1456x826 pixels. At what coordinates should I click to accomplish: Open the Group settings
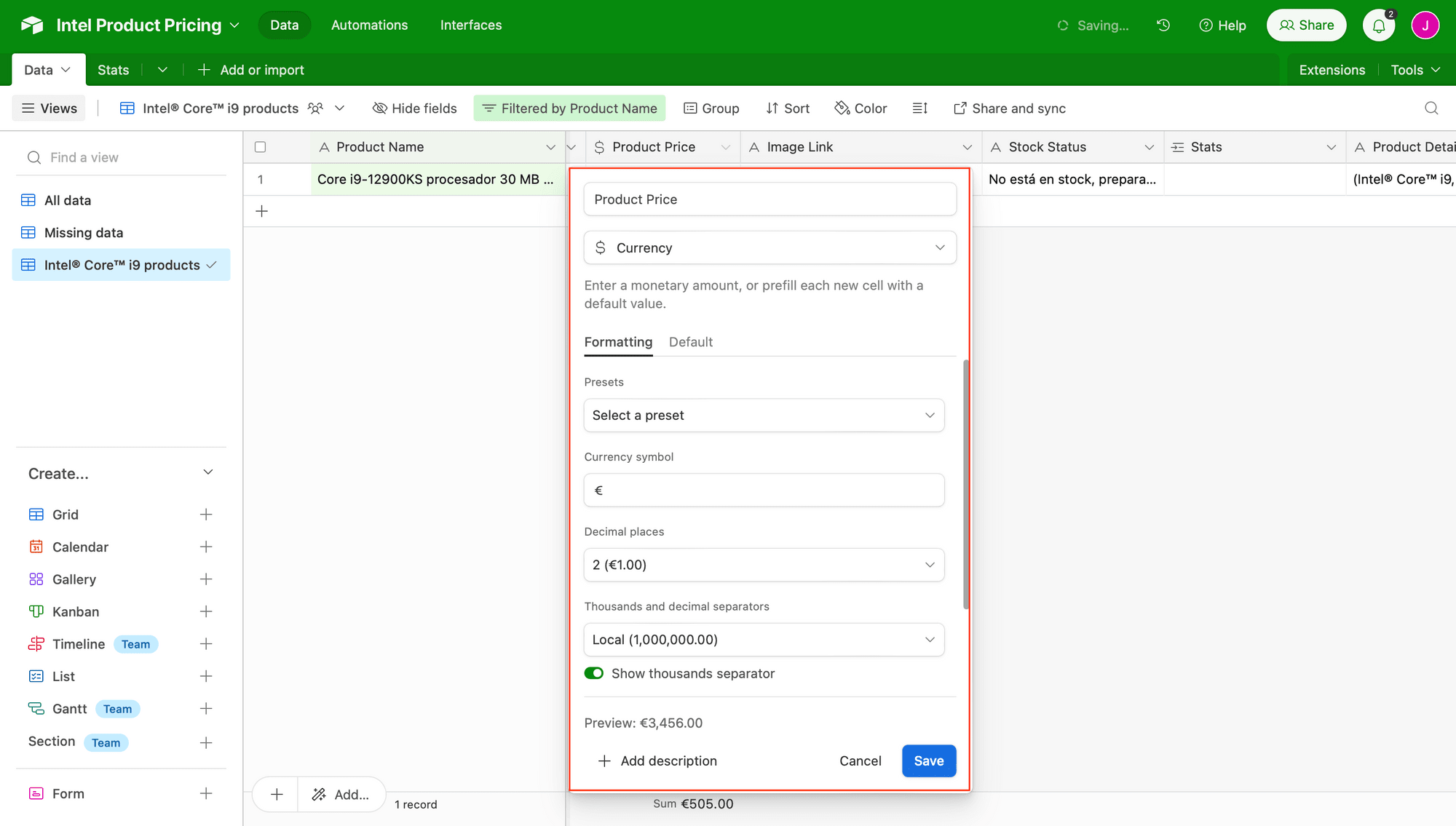(711, 108)
